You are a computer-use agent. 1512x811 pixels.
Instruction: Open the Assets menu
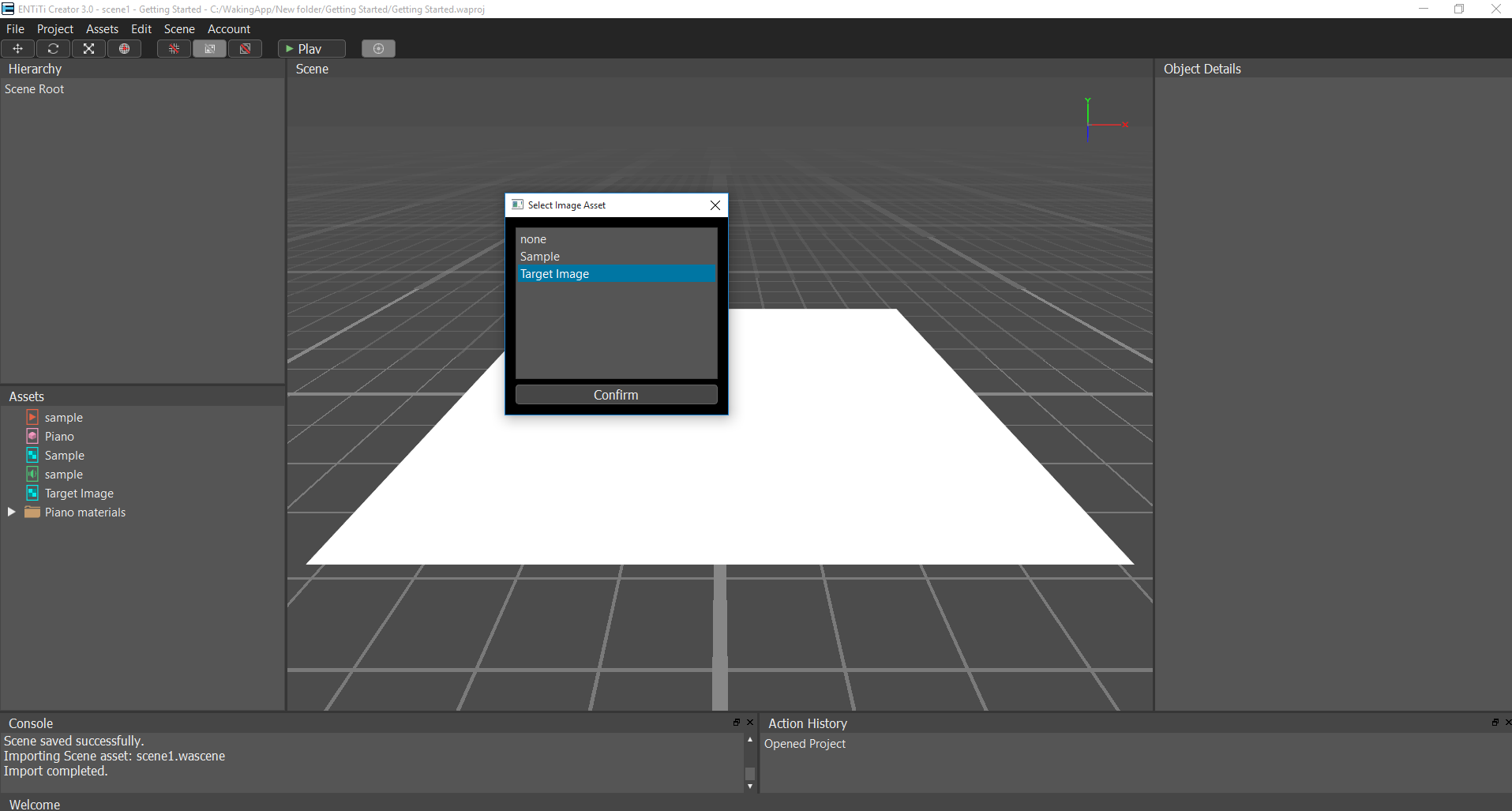tap(102, 29)
